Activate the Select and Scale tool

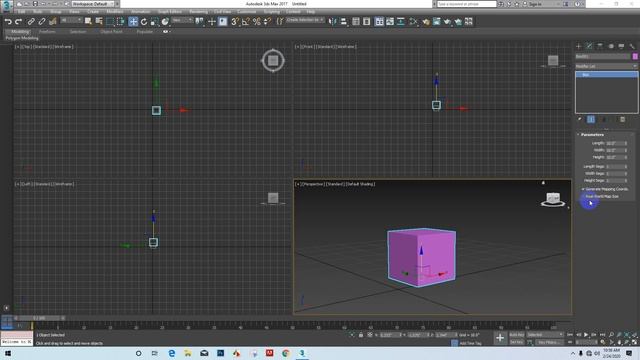pos(155,22)
